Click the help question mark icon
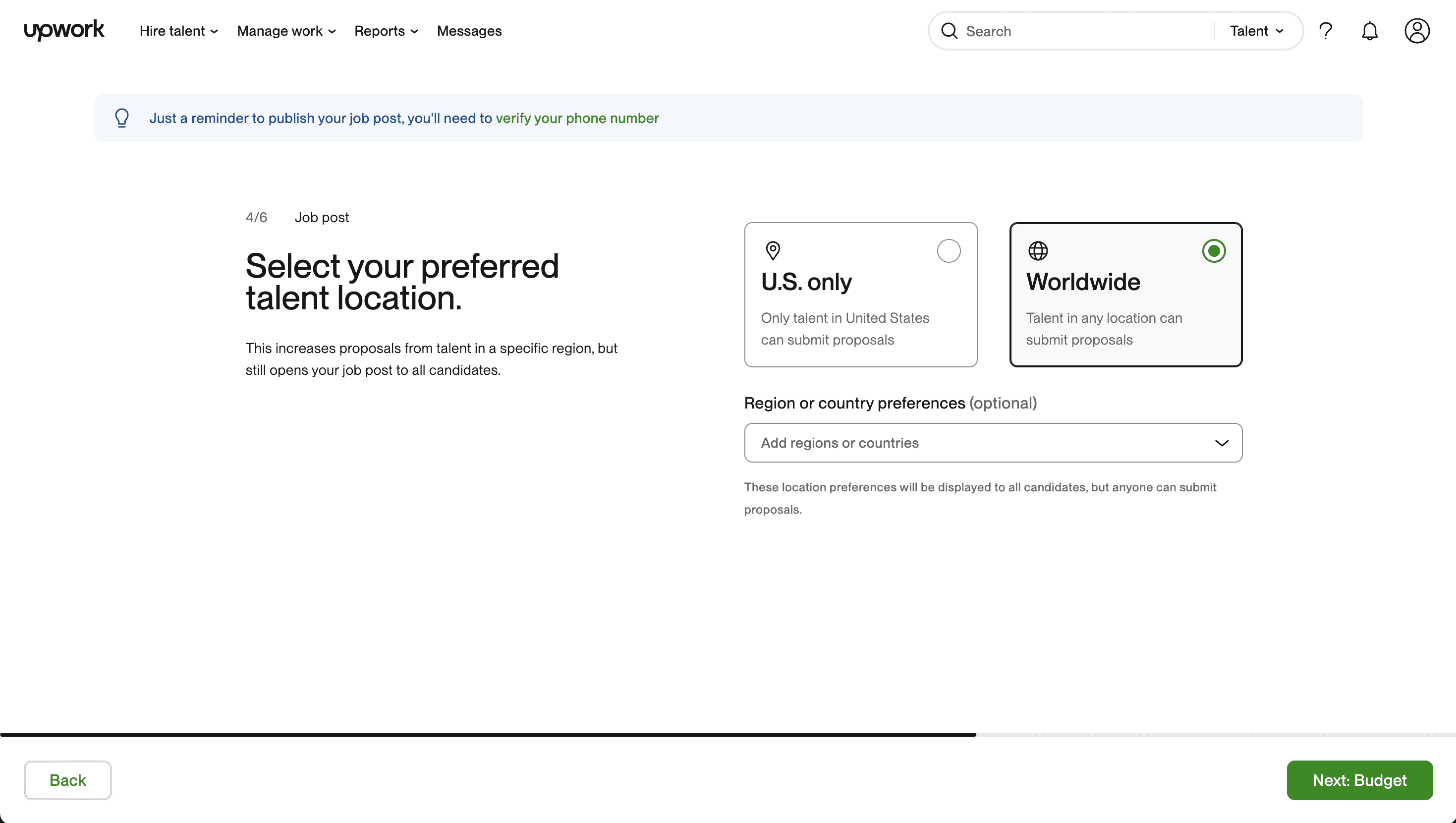Screen dimensions: 1456x823 pos(1326,31)
